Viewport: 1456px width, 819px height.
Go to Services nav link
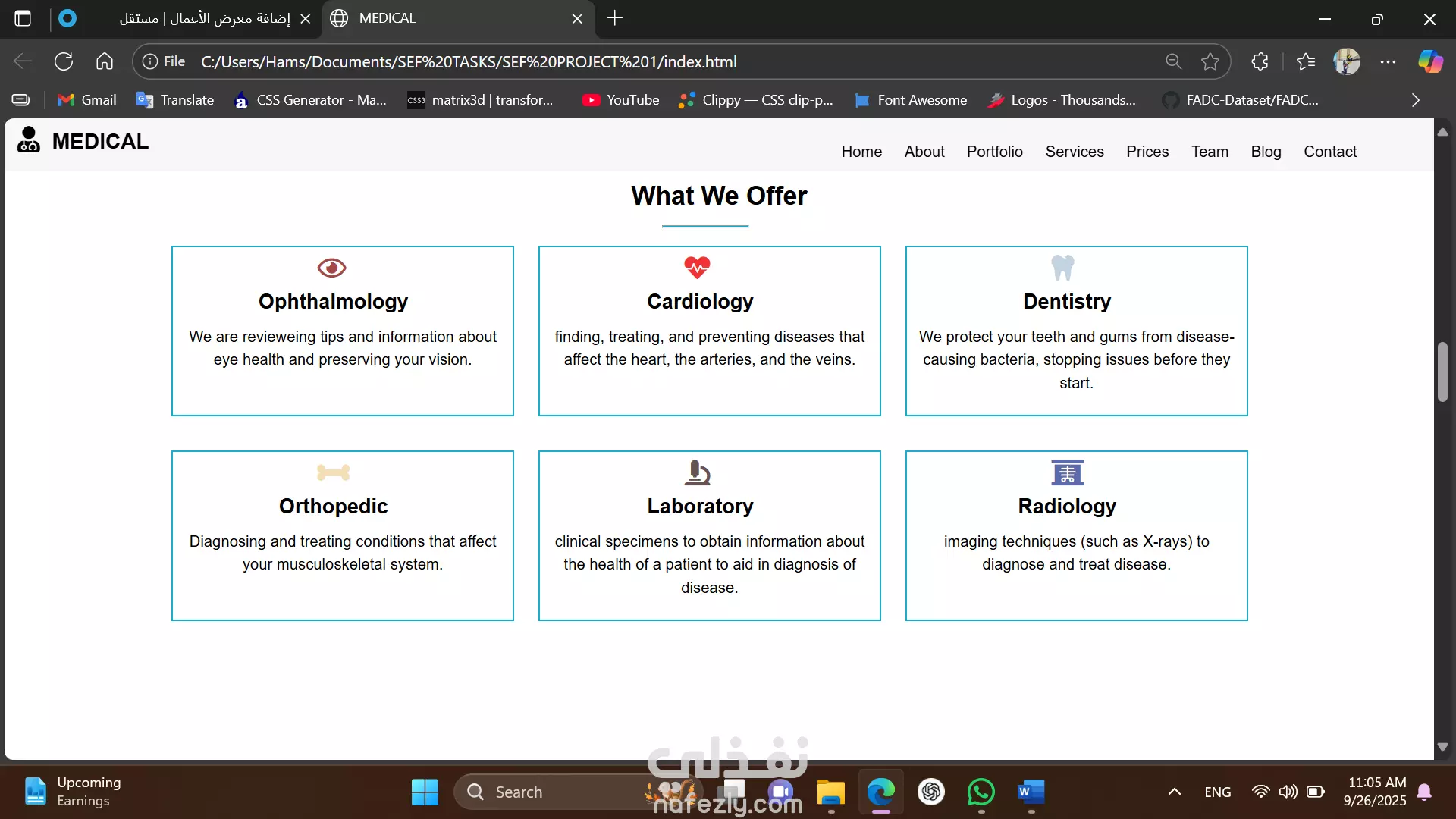click(x=1074, y=152)
